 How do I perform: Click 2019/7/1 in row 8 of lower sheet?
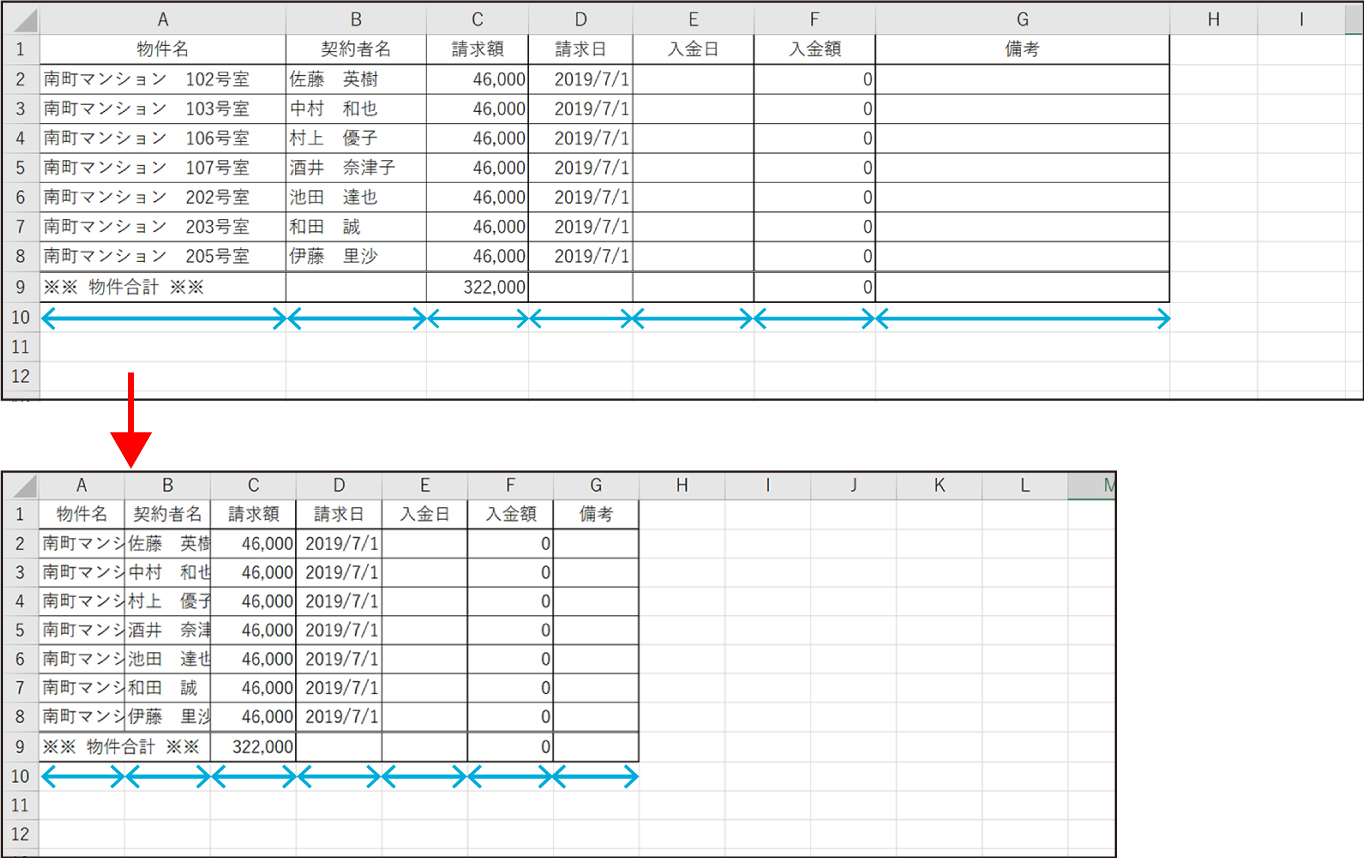coord(339,717)
